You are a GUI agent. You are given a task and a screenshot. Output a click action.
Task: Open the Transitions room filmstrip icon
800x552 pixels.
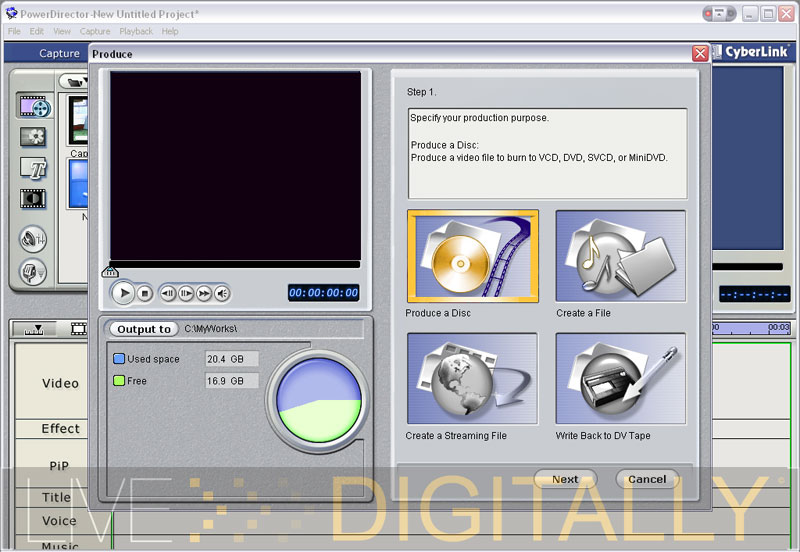pyautogui.click(x=33, y=199)
